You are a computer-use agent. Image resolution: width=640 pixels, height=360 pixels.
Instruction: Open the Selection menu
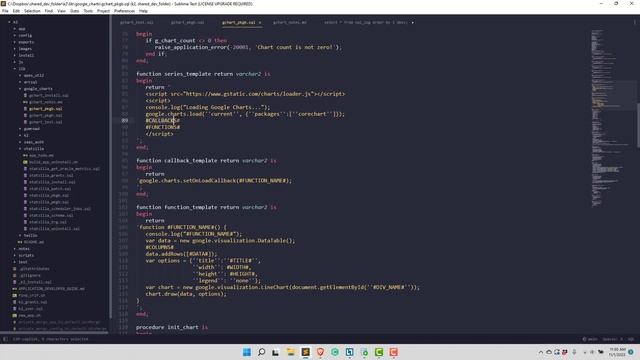pyautogui.click(x=32, y=11)
